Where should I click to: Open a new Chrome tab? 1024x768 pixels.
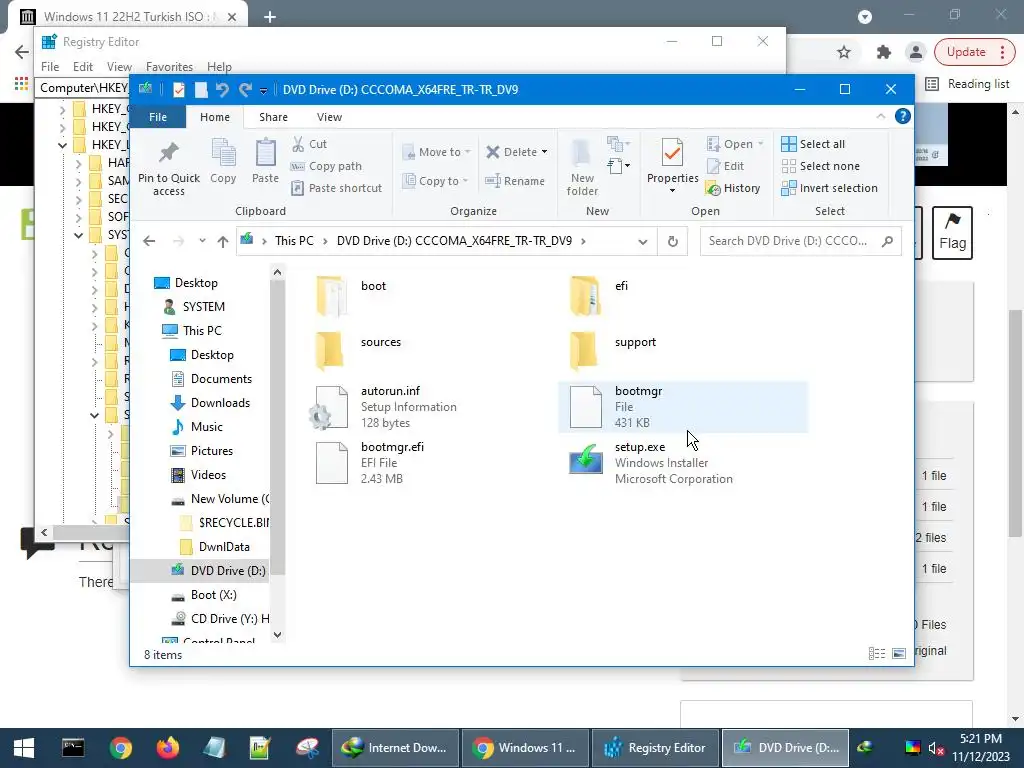pos(270,17)
